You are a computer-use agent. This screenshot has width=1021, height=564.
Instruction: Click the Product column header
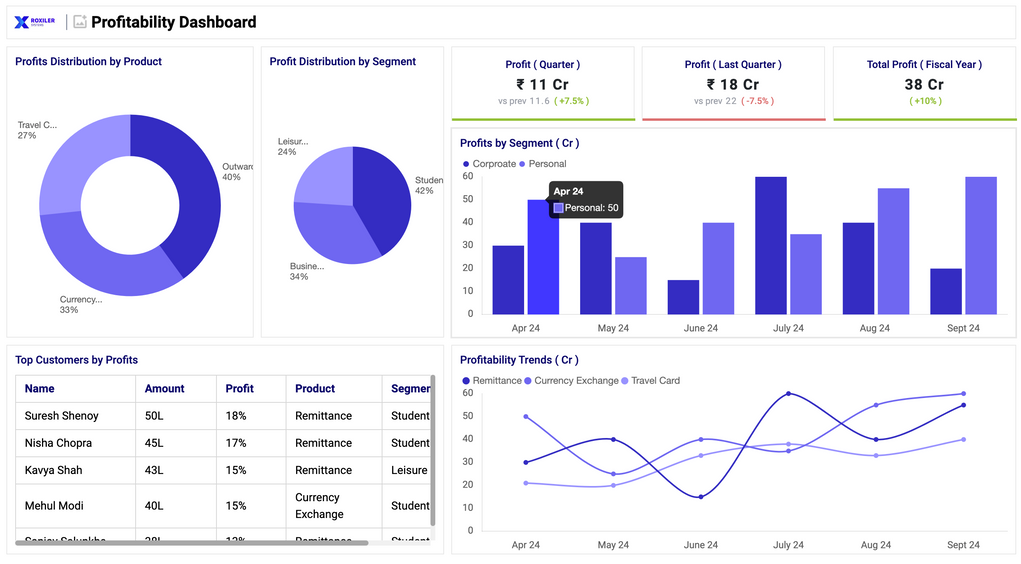click(x=315, y=389)
